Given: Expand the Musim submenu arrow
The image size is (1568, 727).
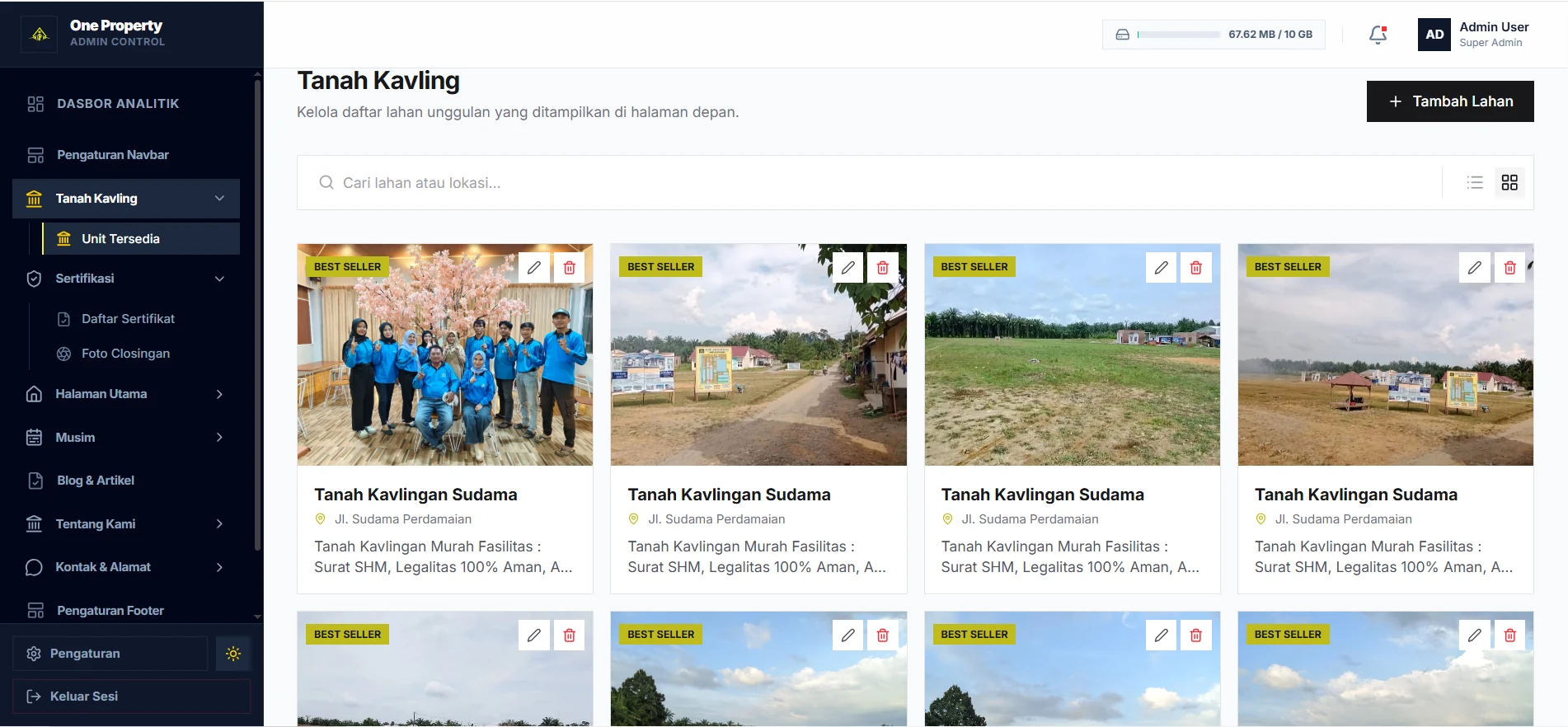Looking at the screenshot, I should 219,438.
